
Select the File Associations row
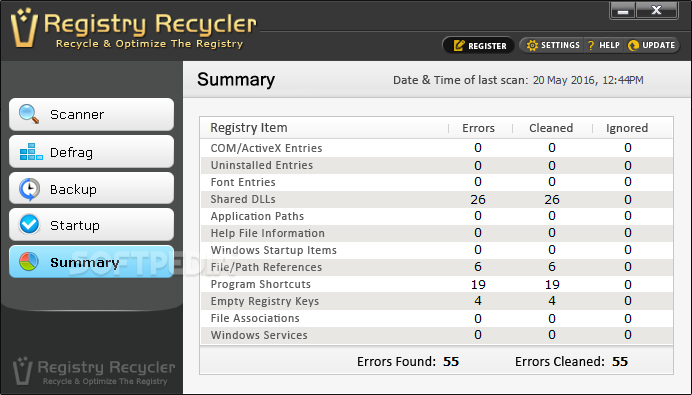tap(436, 318)
